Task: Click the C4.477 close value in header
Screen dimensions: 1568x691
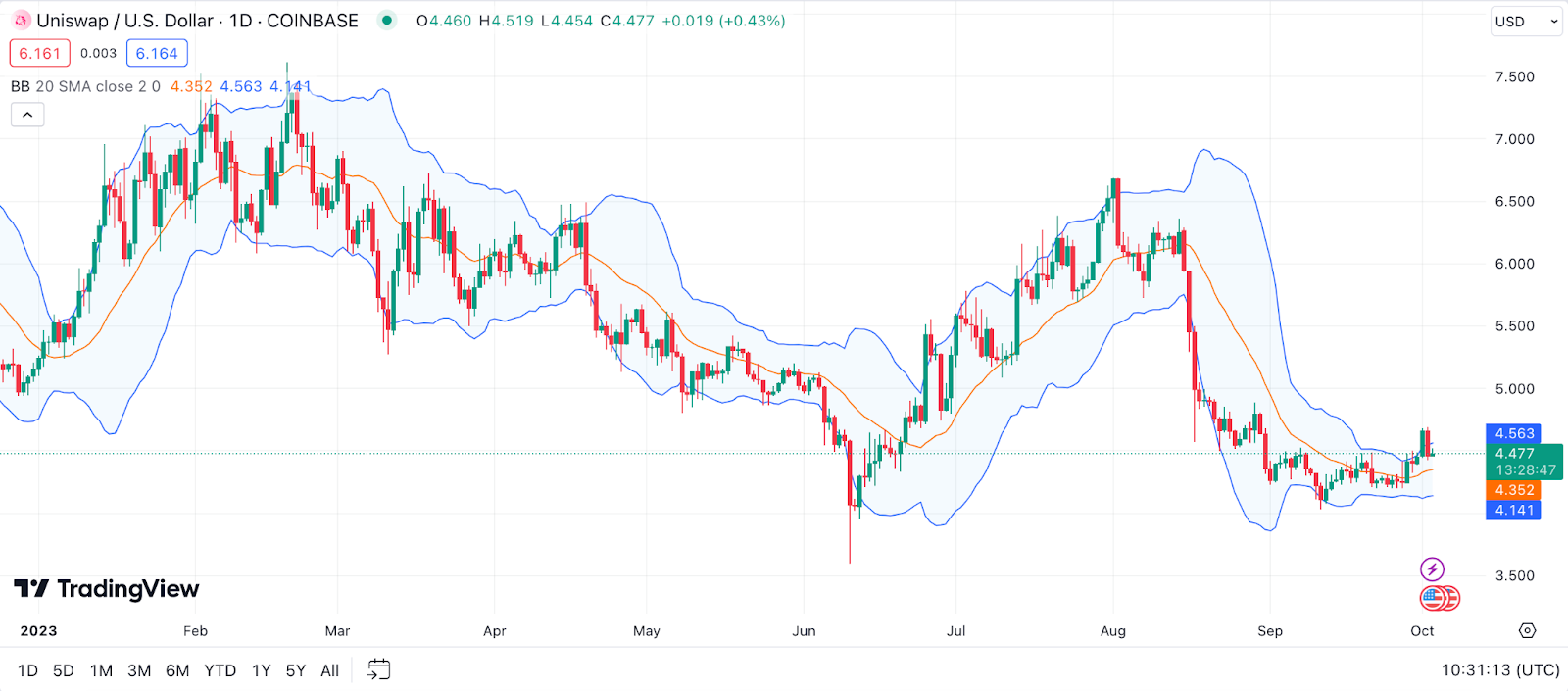Action: (627, 21)
